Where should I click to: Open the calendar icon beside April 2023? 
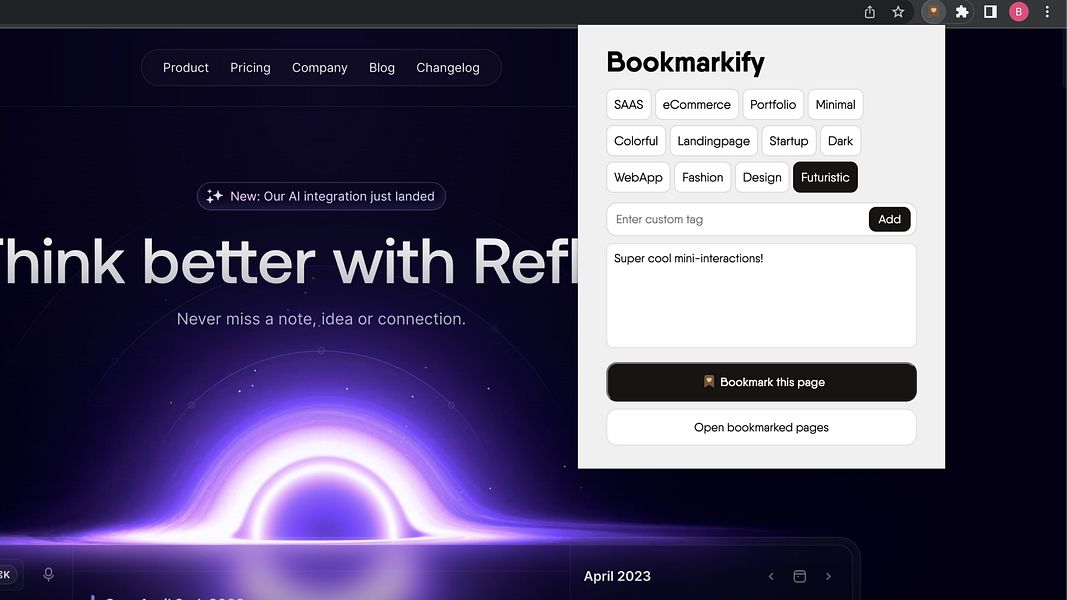[x=799, y=576]
